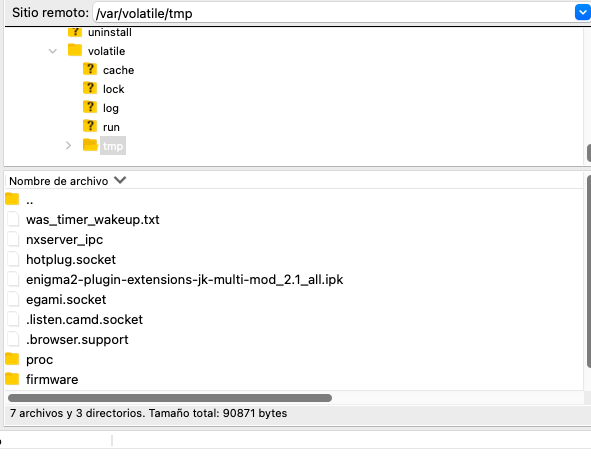The image size is (591, 470).
Task: Click the tmp open folder icon
Action: point(90,145)
